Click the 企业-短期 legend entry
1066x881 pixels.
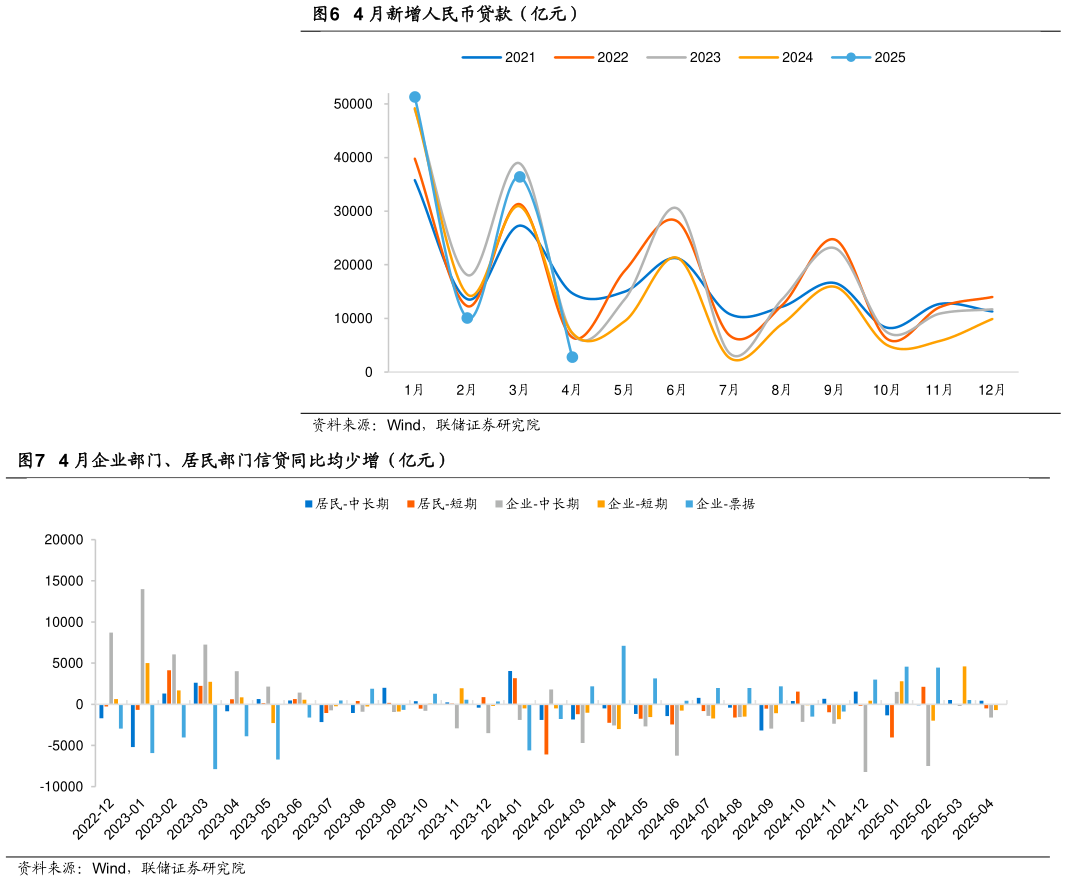(632, 504)
